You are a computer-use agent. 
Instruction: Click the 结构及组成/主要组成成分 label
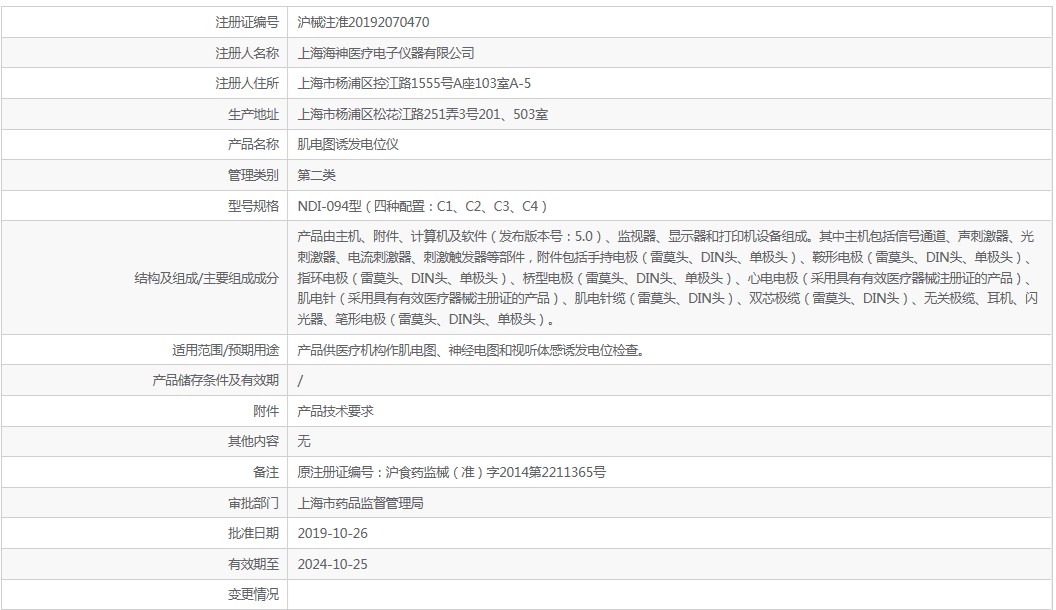pyautogui.click(x=207, y=278)
